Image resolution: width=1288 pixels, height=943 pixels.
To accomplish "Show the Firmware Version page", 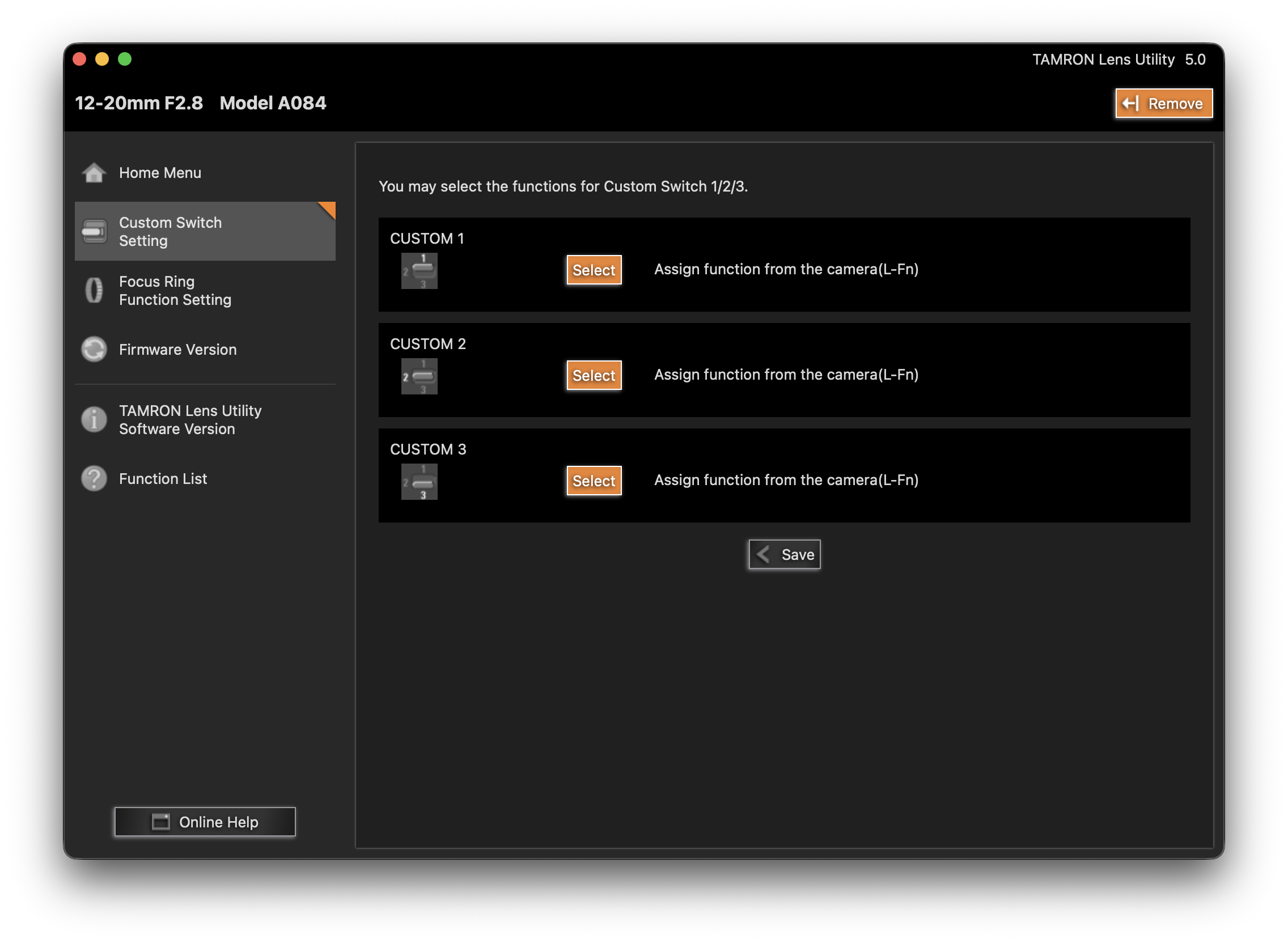I will coord(205,349).
